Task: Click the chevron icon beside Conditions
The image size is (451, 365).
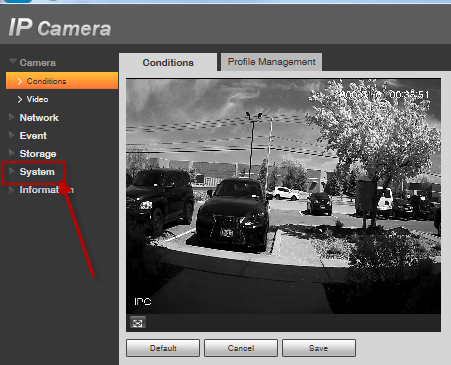Action: pos(20,81)
